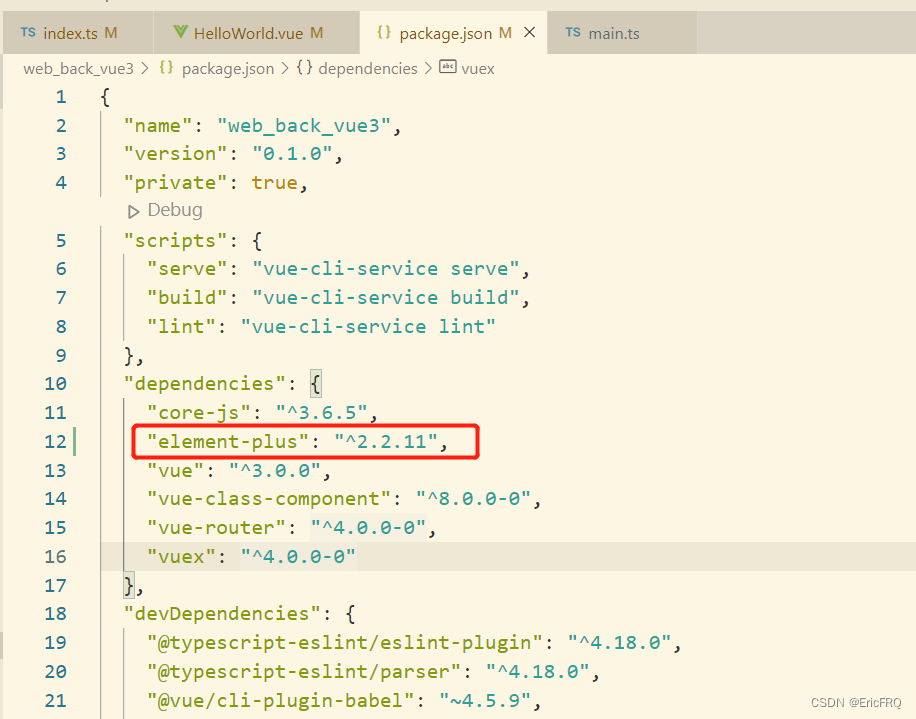Click the "vuex" key on line 16
Image resolution: width=916 pixels, height=719 pixels.
(x=181, y=557)
